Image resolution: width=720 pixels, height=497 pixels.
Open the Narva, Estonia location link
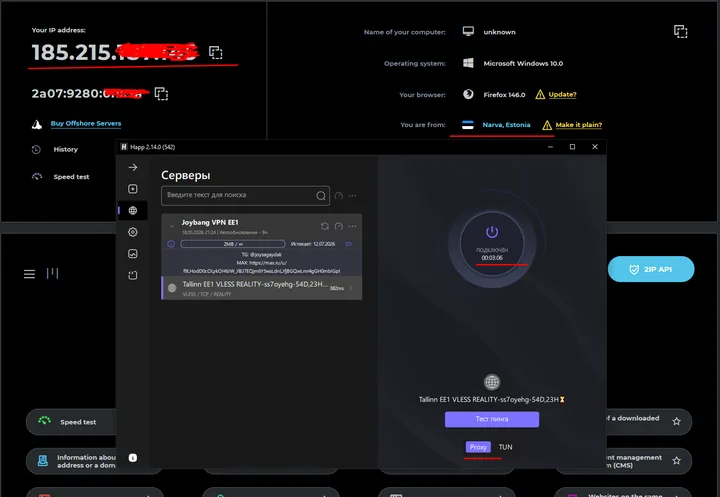coord(506,124)
